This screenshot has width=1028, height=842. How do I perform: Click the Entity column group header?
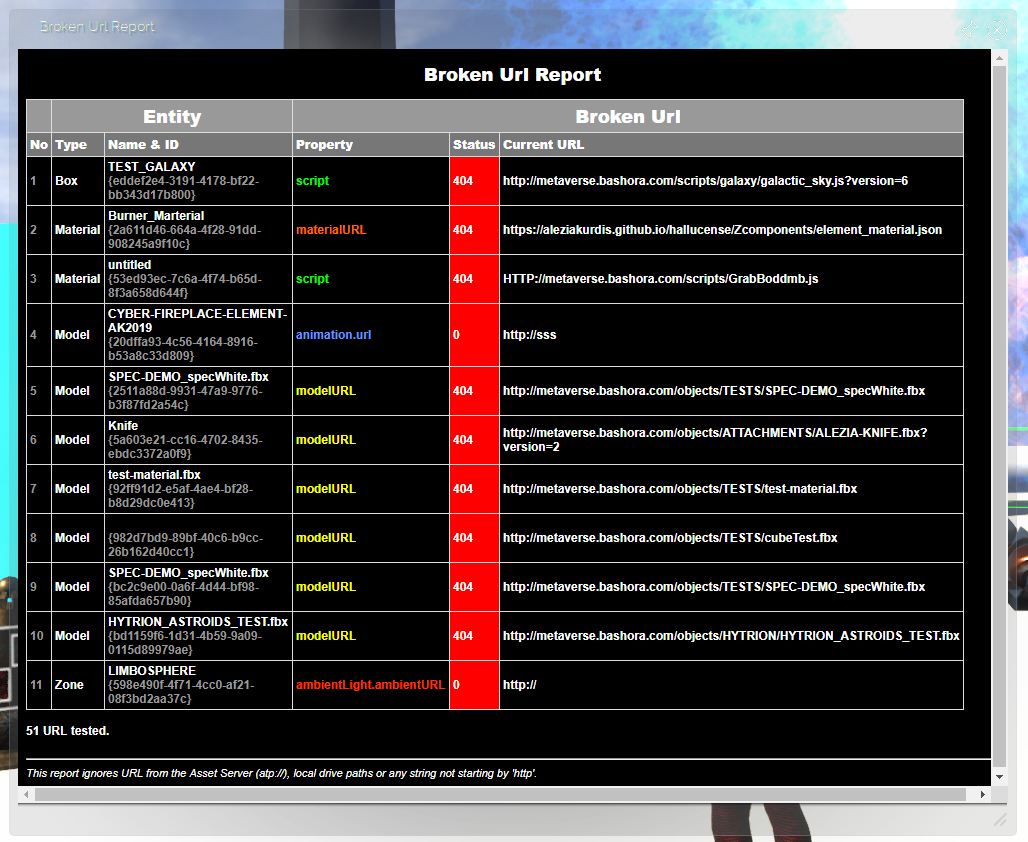point(172,117)
